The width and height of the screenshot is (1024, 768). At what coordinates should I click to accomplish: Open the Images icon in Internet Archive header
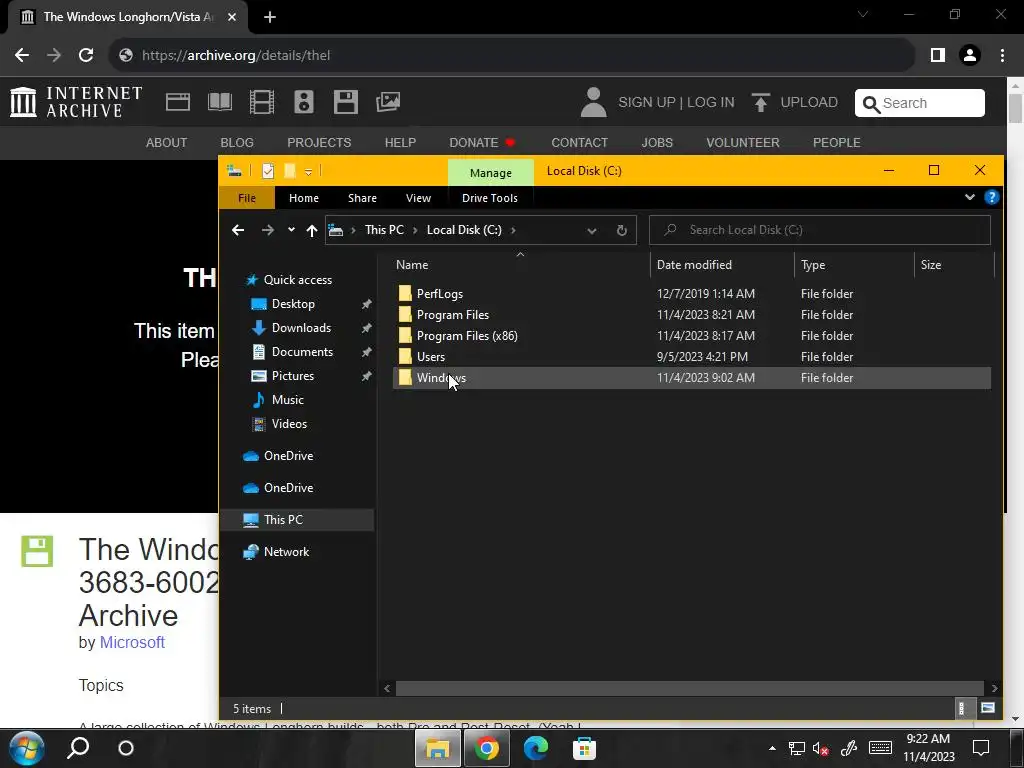coord(388,102)
